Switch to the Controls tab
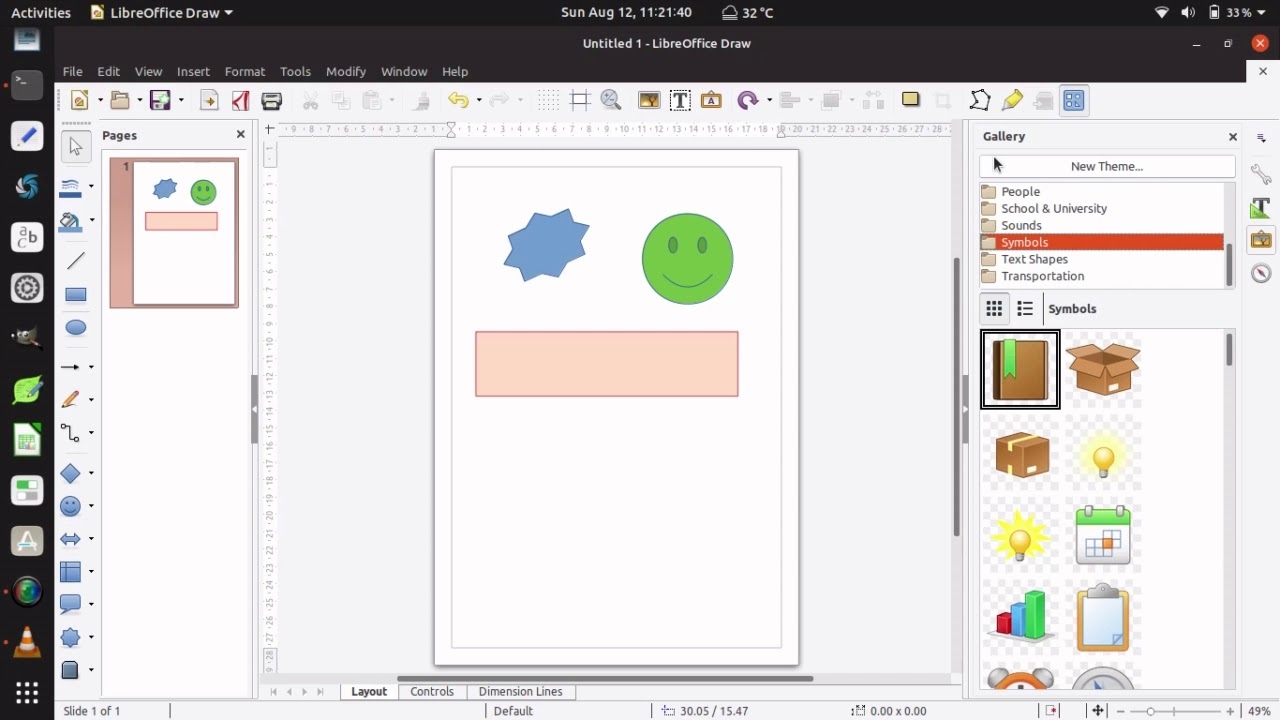This screenshot has width=1280, height=720. (x=432, y=691)
